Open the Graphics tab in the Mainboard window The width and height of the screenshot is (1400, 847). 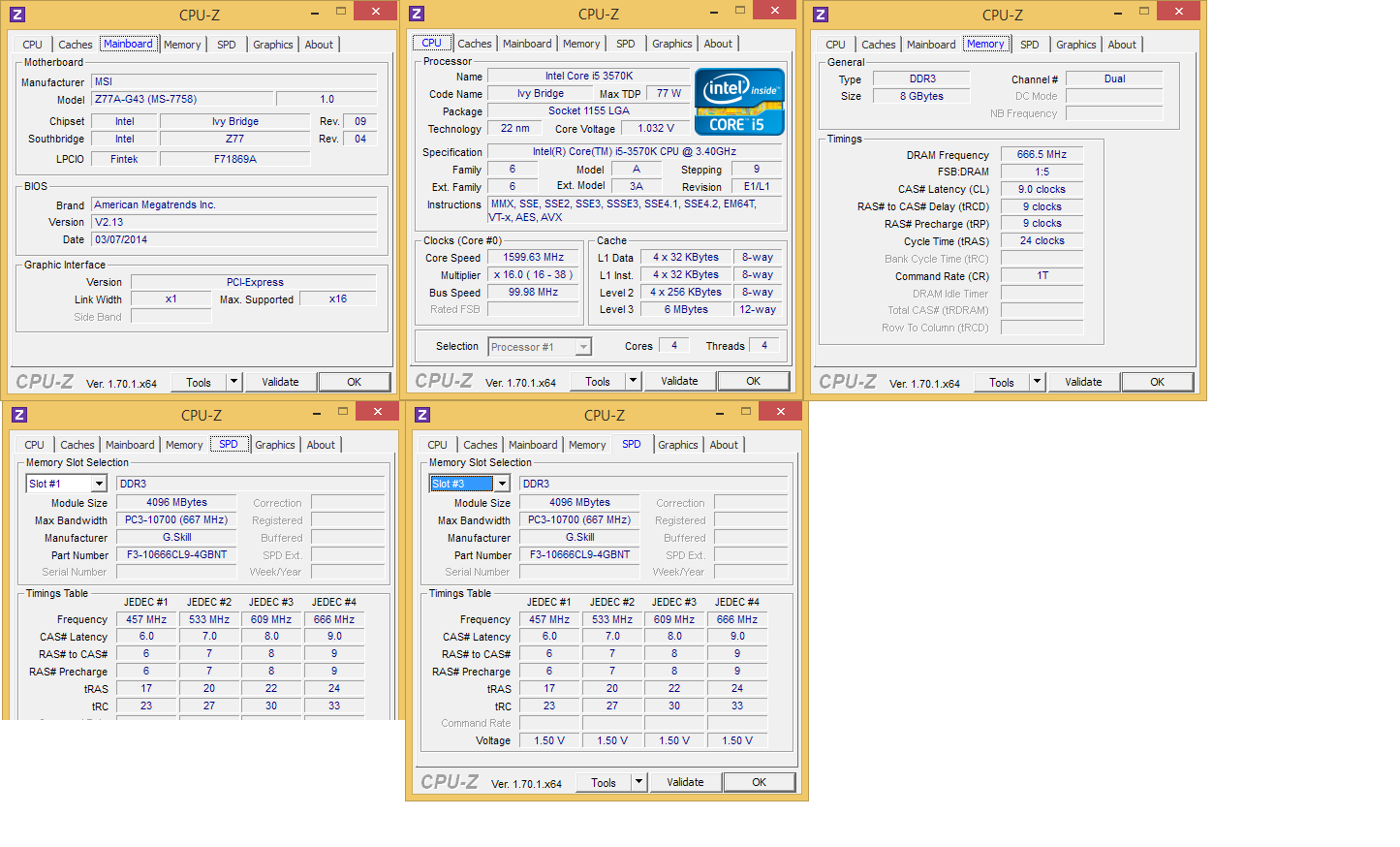click(273, 45)
